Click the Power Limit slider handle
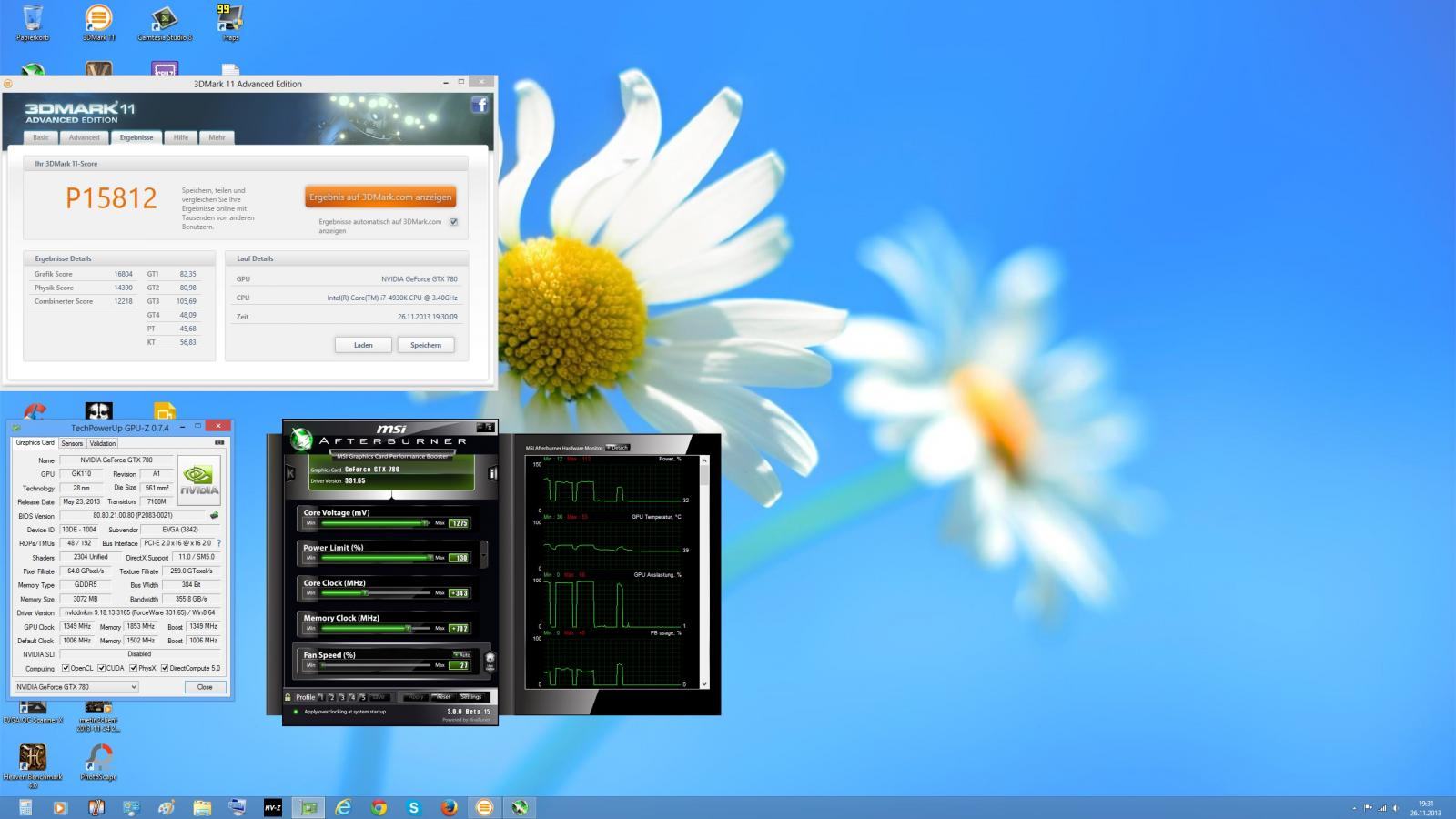Screen dimensions: 1456x819 (x=430, y=557)
